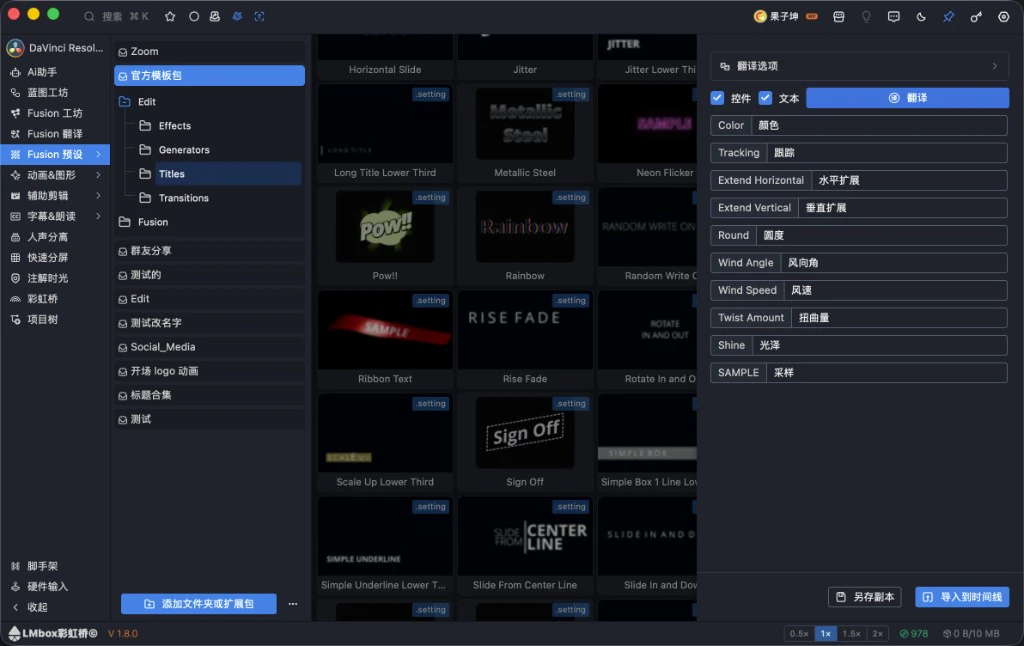1024x646 pixels.
Task: Click the search box in top bar
Action: [116, 16]
